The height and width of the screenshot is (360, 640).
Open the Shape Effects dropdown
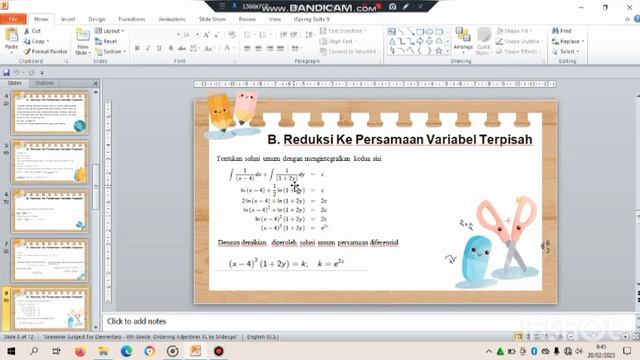click(518, 51)
